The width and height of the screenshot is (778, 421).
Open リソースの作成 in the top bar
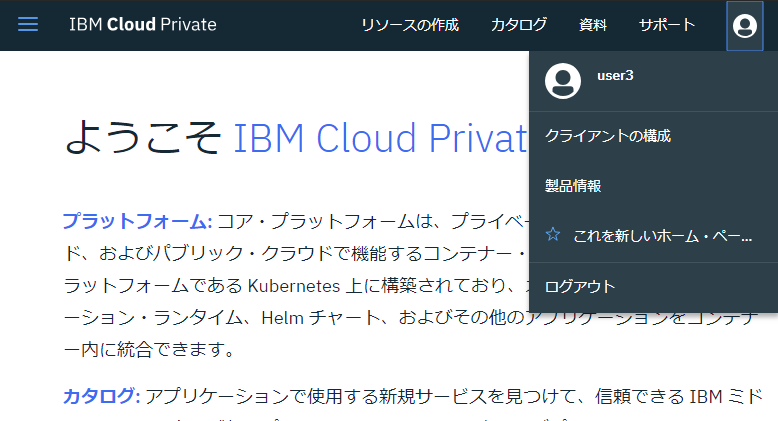coord(410,25)
